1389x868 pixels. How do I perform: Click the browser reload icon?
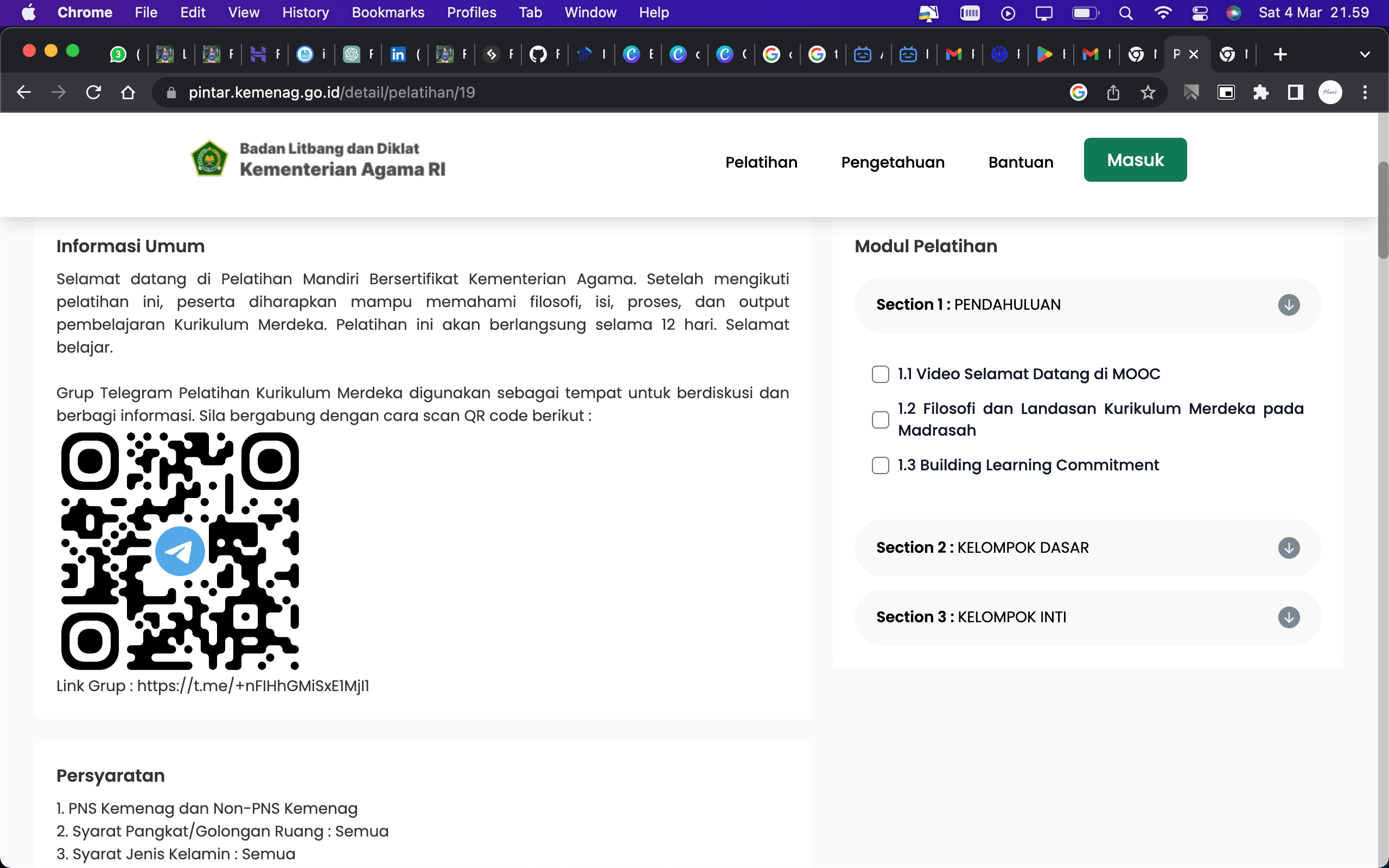[93, 92]
